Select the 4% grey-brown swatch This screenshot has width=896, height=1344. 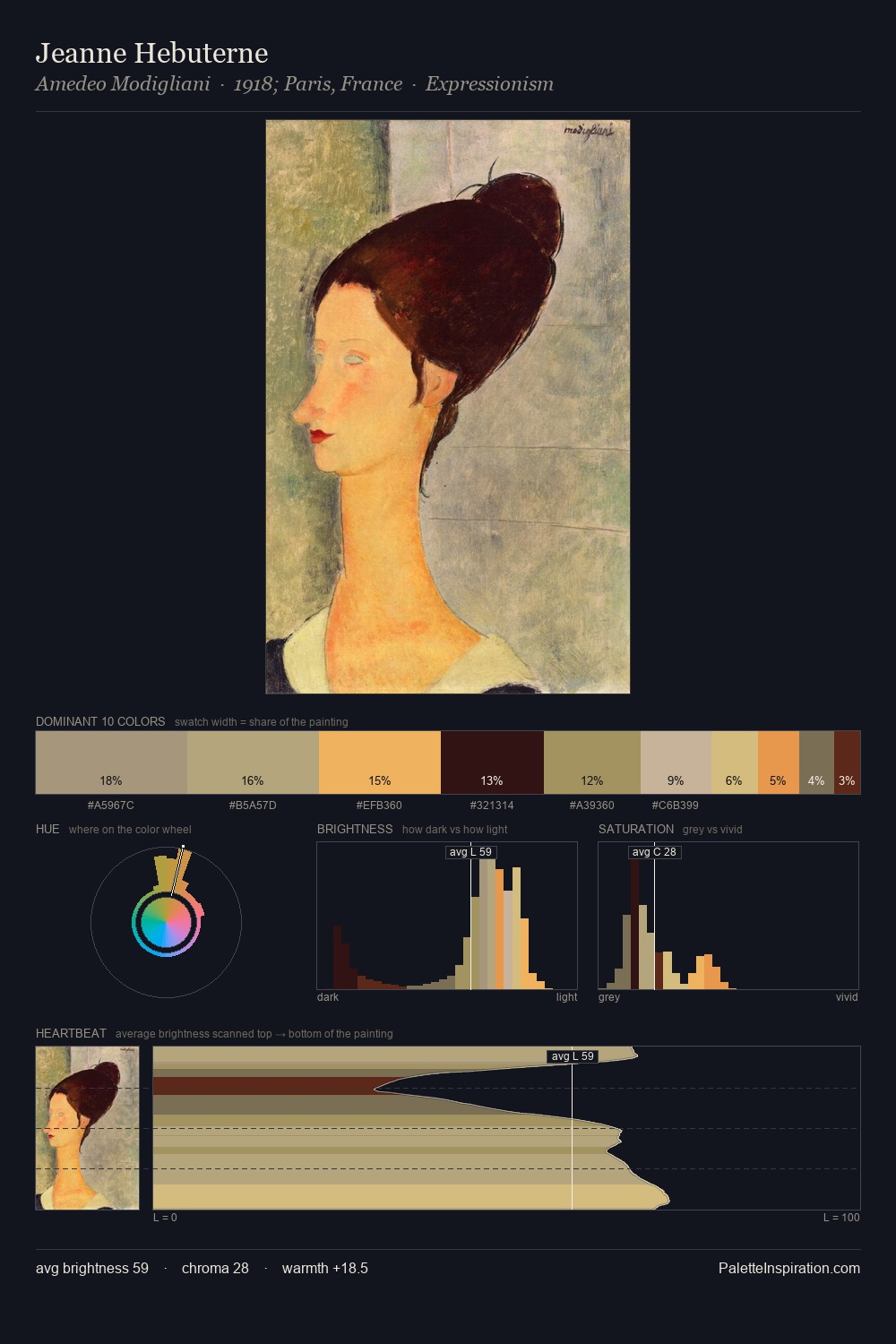coord(816,762)
